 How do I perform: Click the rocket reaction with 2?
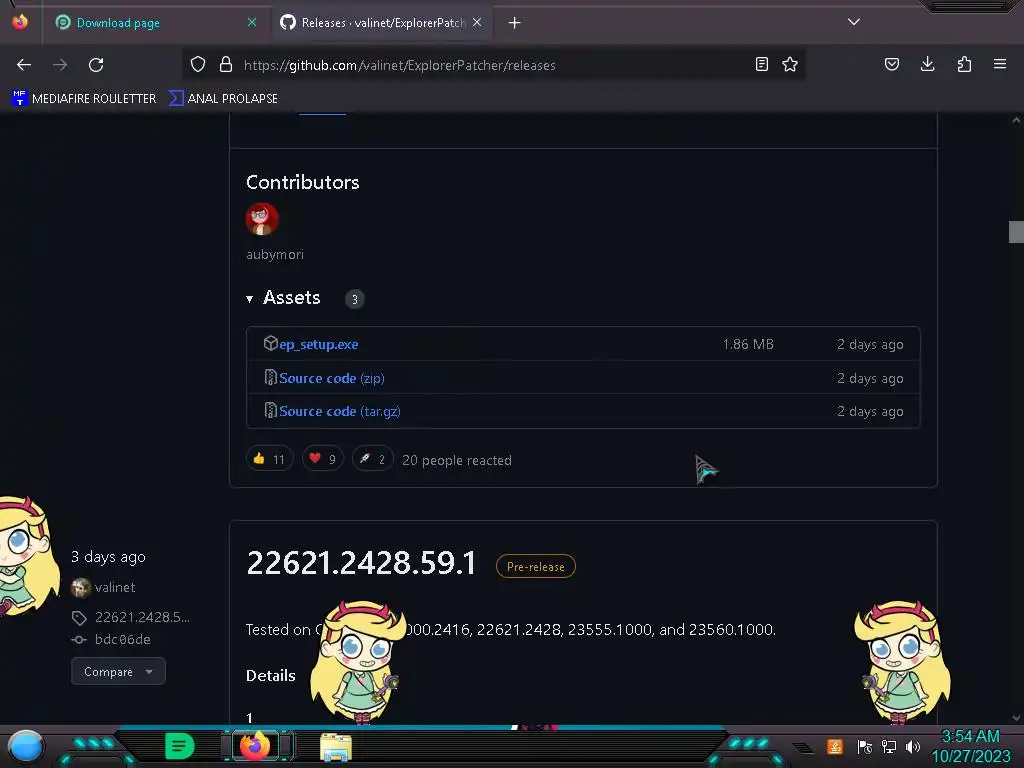[x=373, y=459]
